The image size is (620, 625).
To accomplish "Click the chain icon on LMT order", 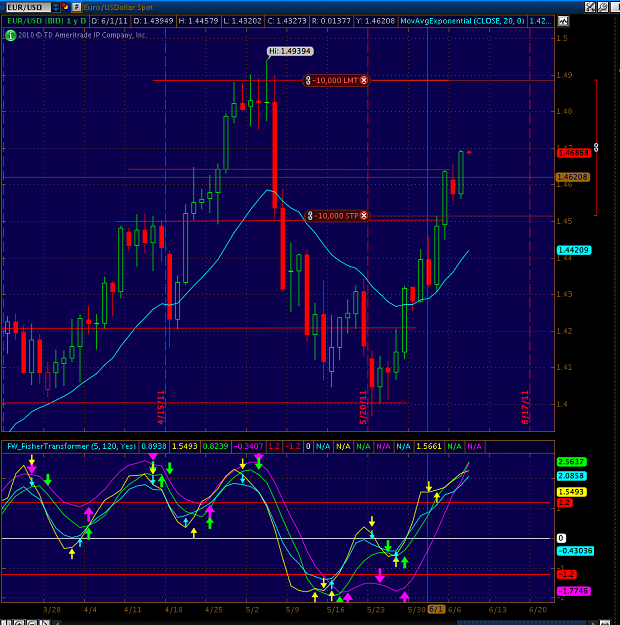I will pyautogui.click(x=308, y=81).
